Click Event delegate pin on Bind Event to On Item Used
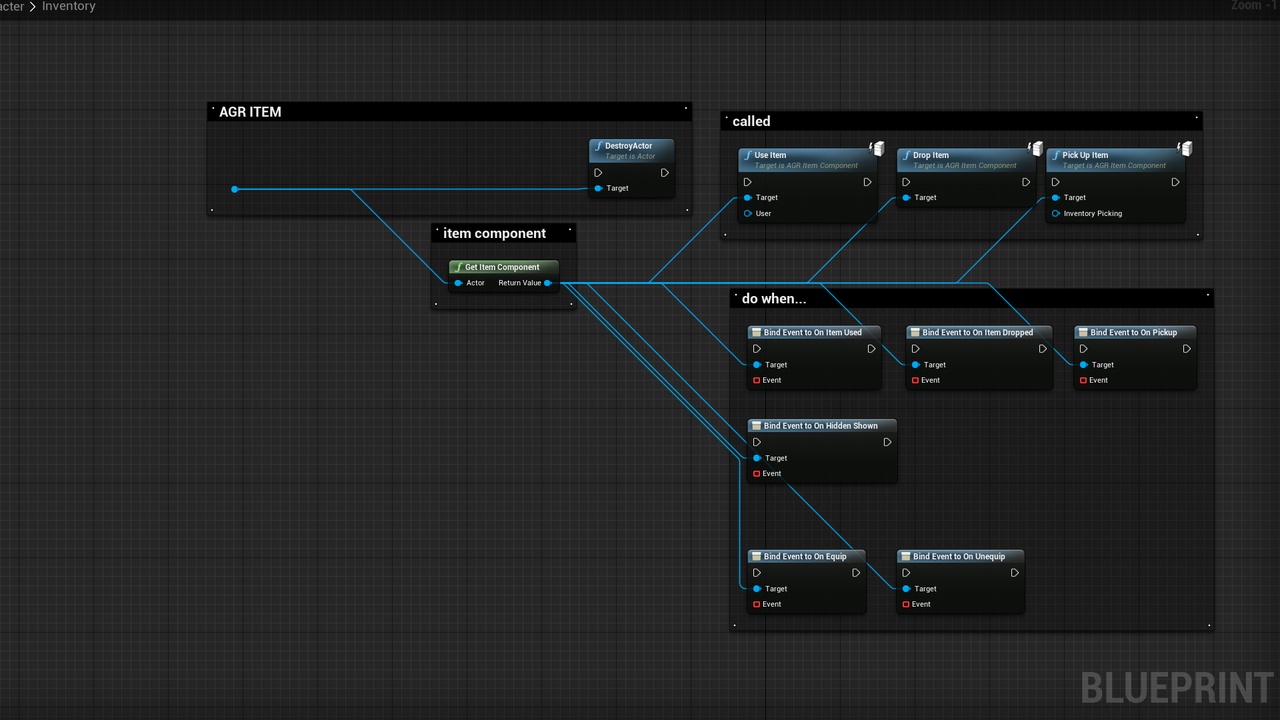 [757, 380]
